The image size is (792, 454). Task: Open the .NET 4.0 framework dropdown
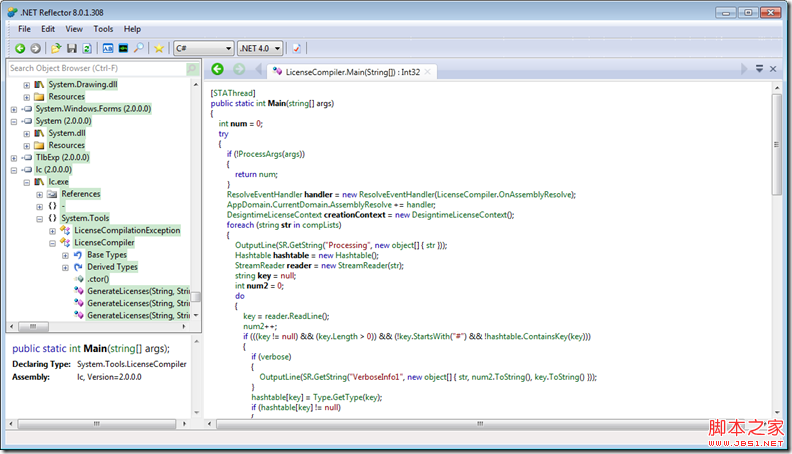click(x=260, y=48)
